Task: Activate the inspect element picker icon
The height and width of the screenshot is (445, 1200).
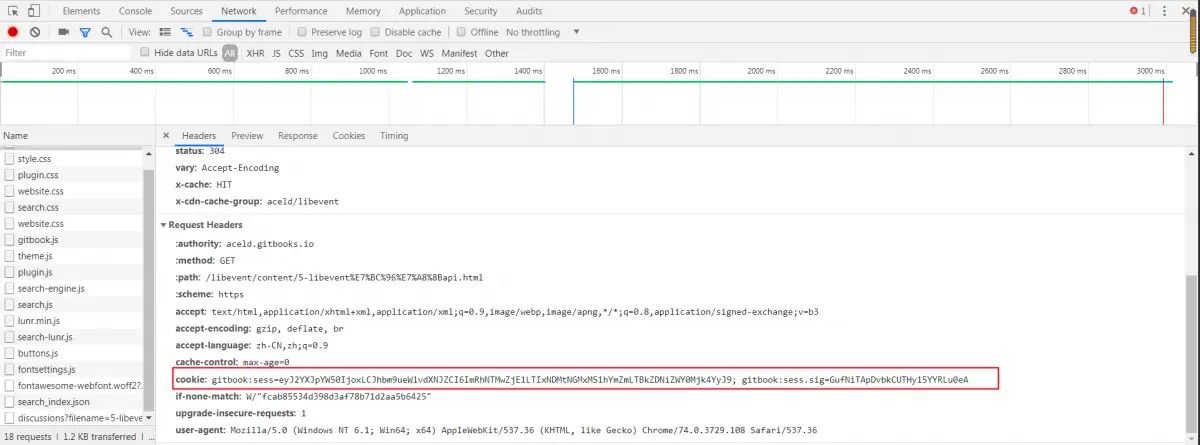Action: [13, 11]
